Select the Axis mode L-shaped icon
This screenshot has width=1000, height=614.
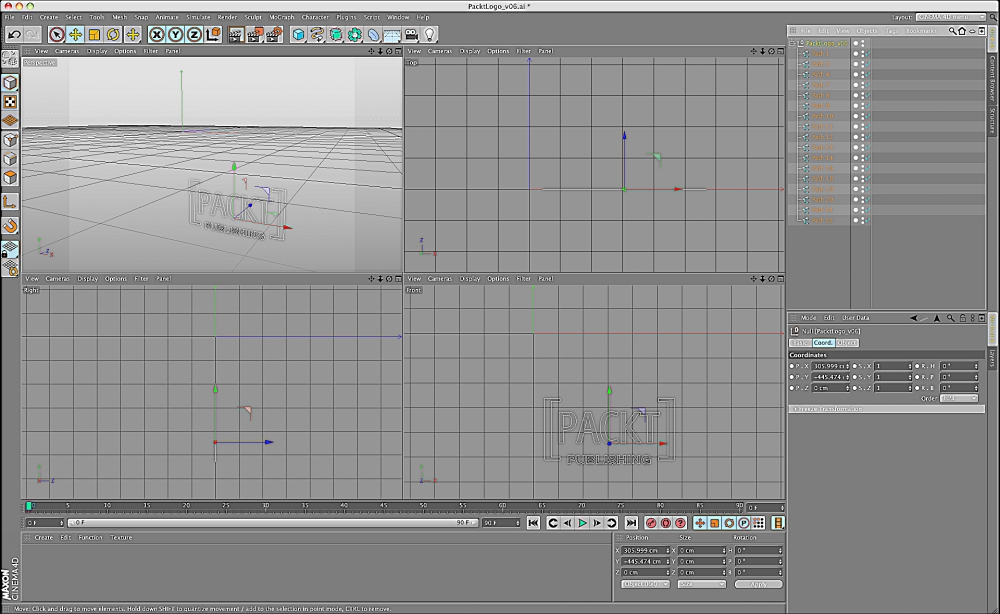(x=10, y=202)
